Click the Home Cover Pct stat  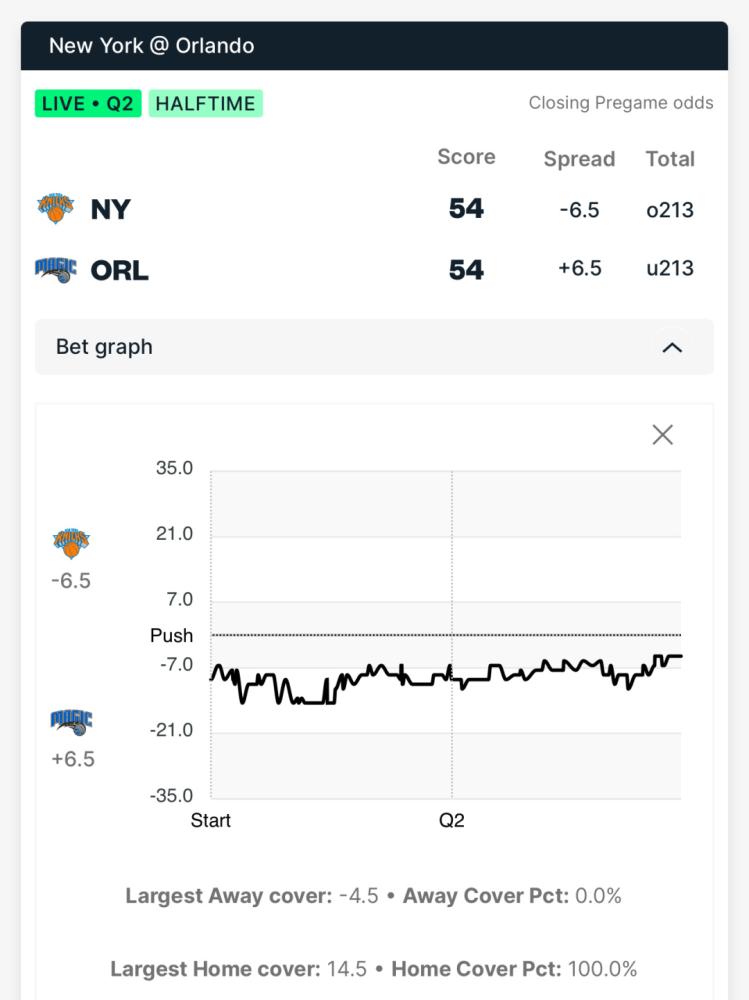click(x=514, y=969)
